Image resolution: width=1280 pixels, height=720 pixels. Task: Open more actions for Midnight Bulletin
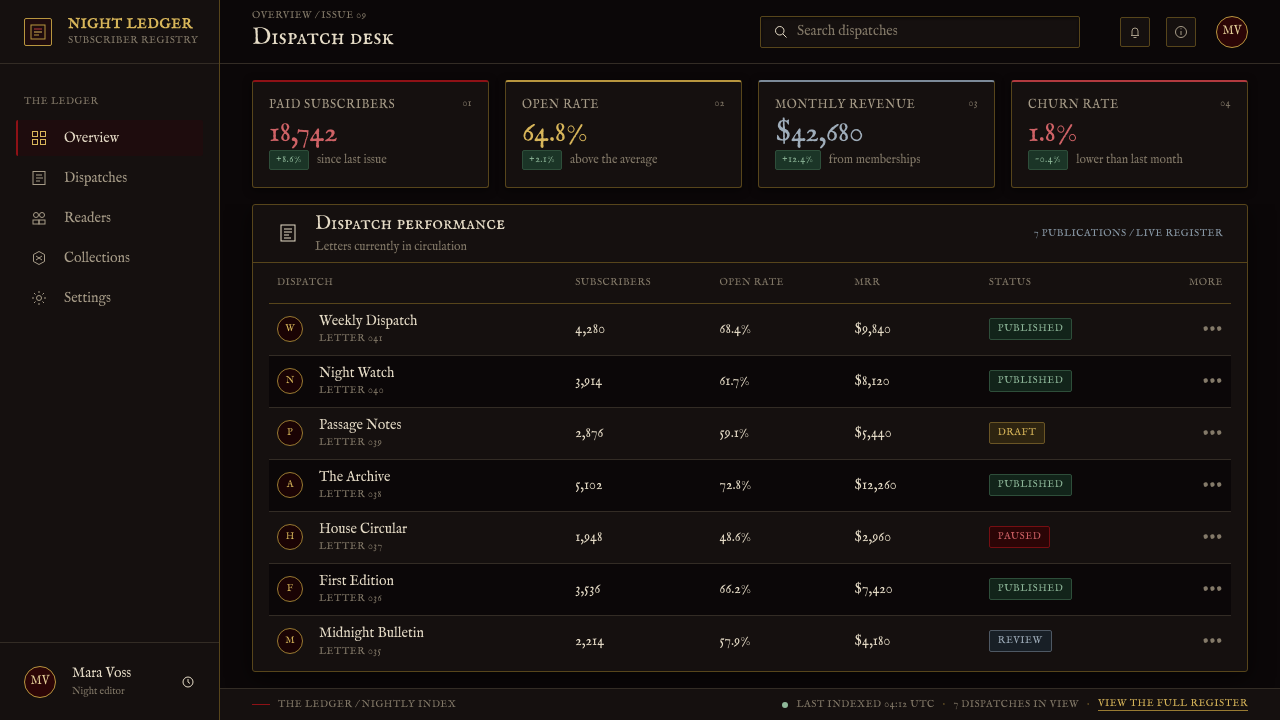coord(1213,641)
